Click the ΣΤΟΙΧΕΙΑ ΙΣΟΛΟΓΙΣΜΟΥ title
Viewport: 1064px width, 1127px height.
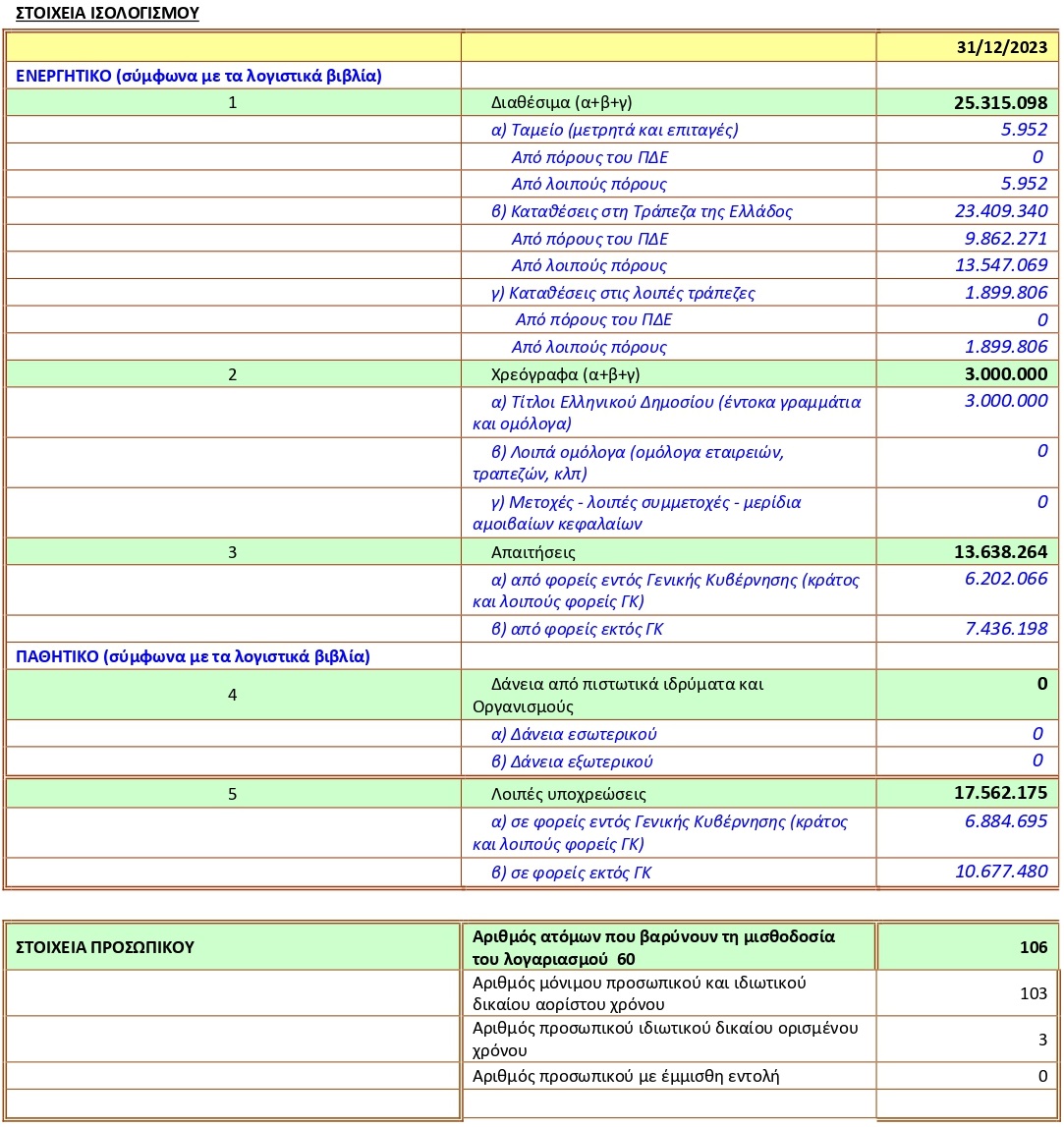click(x=108, y=14)
